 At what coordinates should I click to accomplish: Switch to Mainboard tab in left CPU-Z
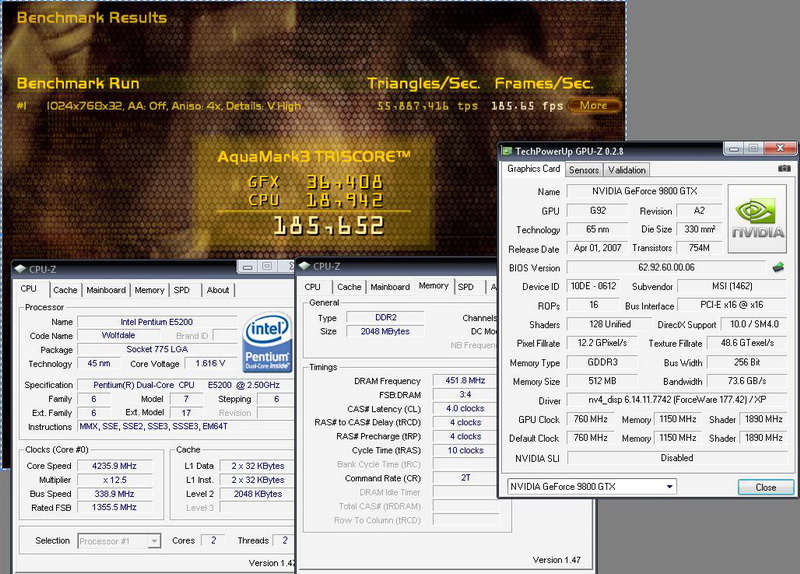(x=106, y=290)
